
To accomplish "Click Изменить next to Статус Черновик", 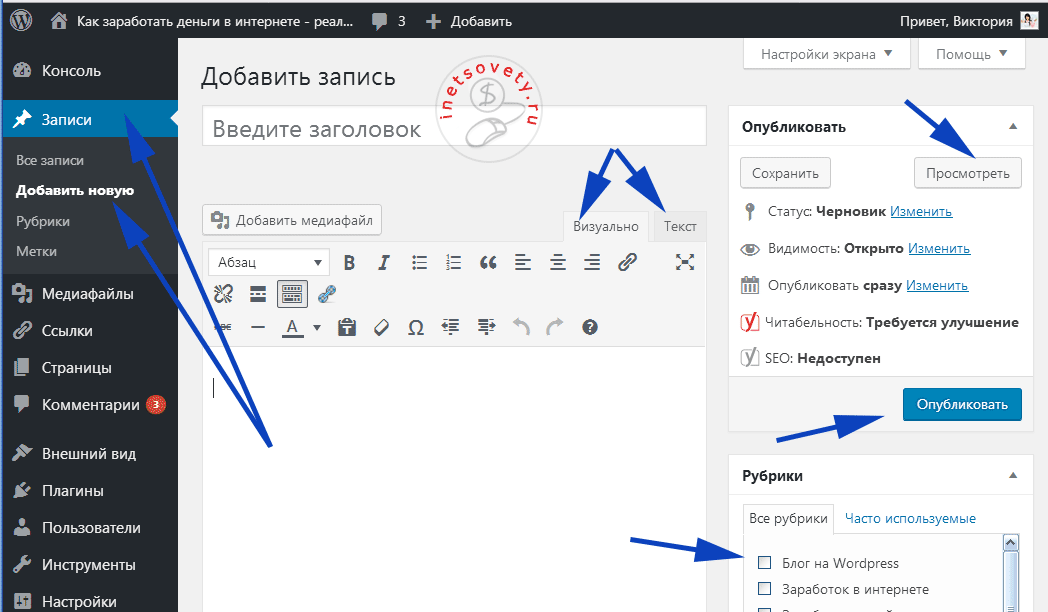I will [922, 211].
